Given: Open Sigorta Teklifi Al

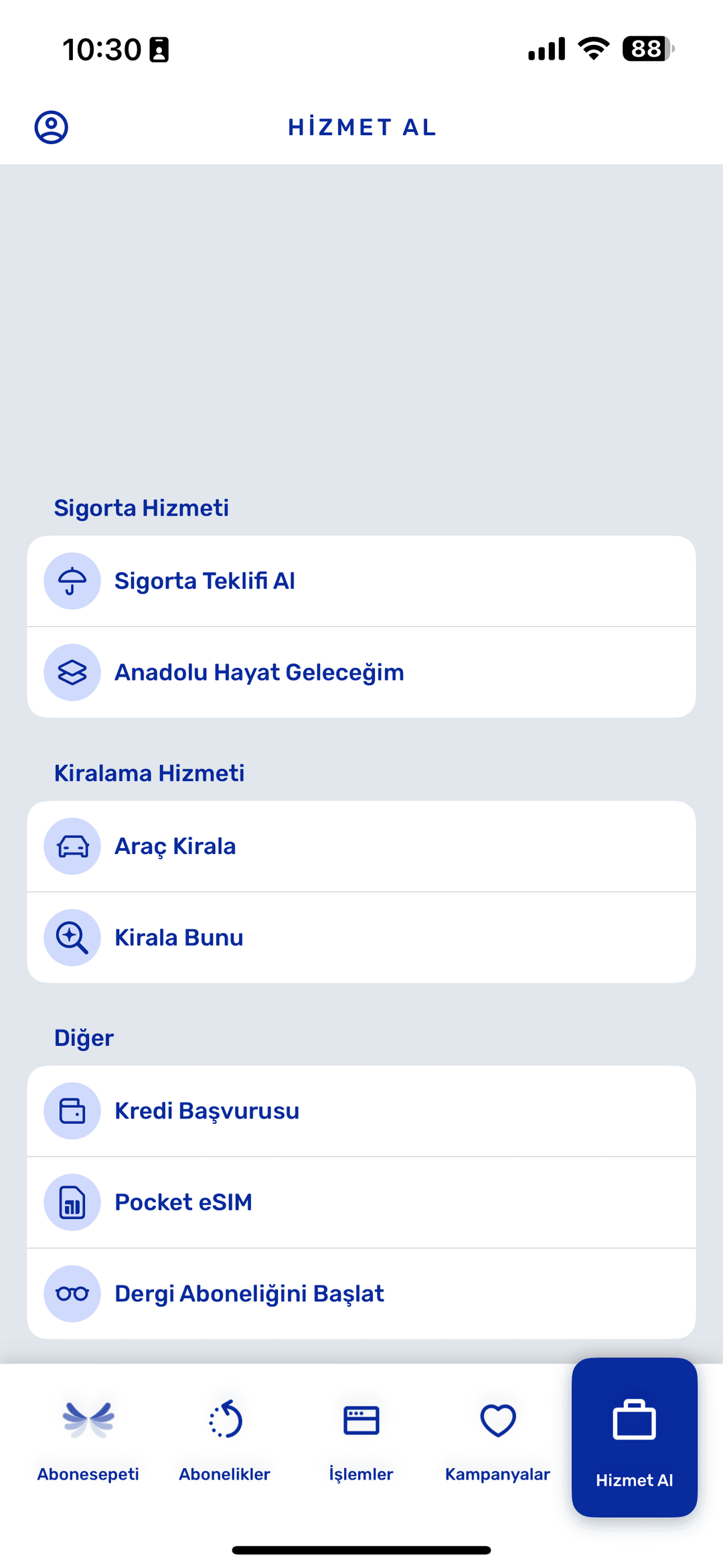Looking at the screenshot, I should point(205,581).
